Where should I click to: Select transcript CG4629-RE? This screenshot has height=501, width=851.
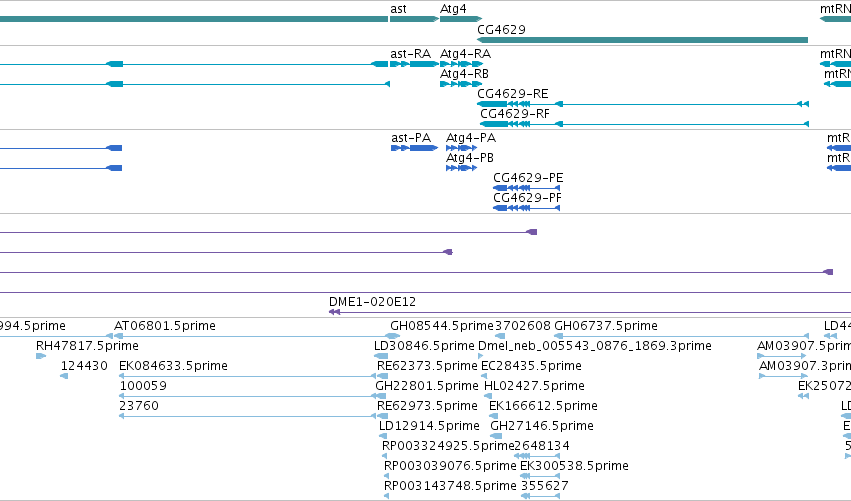(x=643, y=104)
